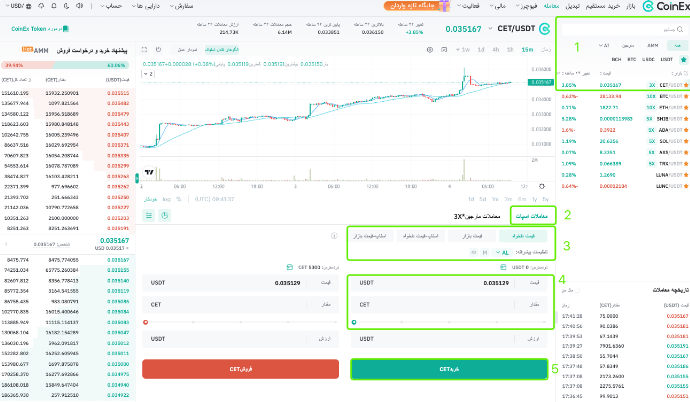Toggle the sound speaker icon
Image resolution: width=690 pixels, height=402 pixels.
[x=80, y=6]
